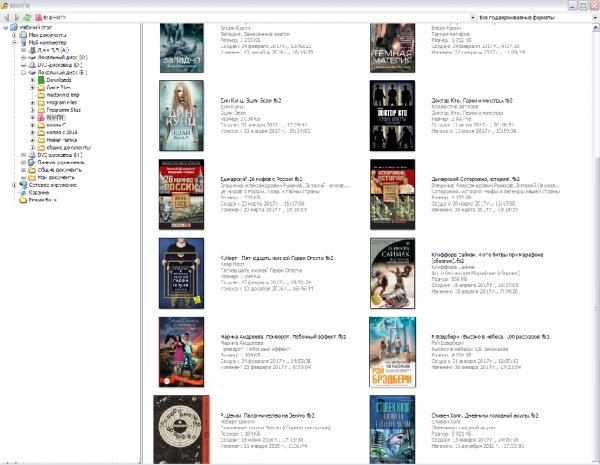
Task: Expand the Новая папка folder node
Action: [33, 140]
